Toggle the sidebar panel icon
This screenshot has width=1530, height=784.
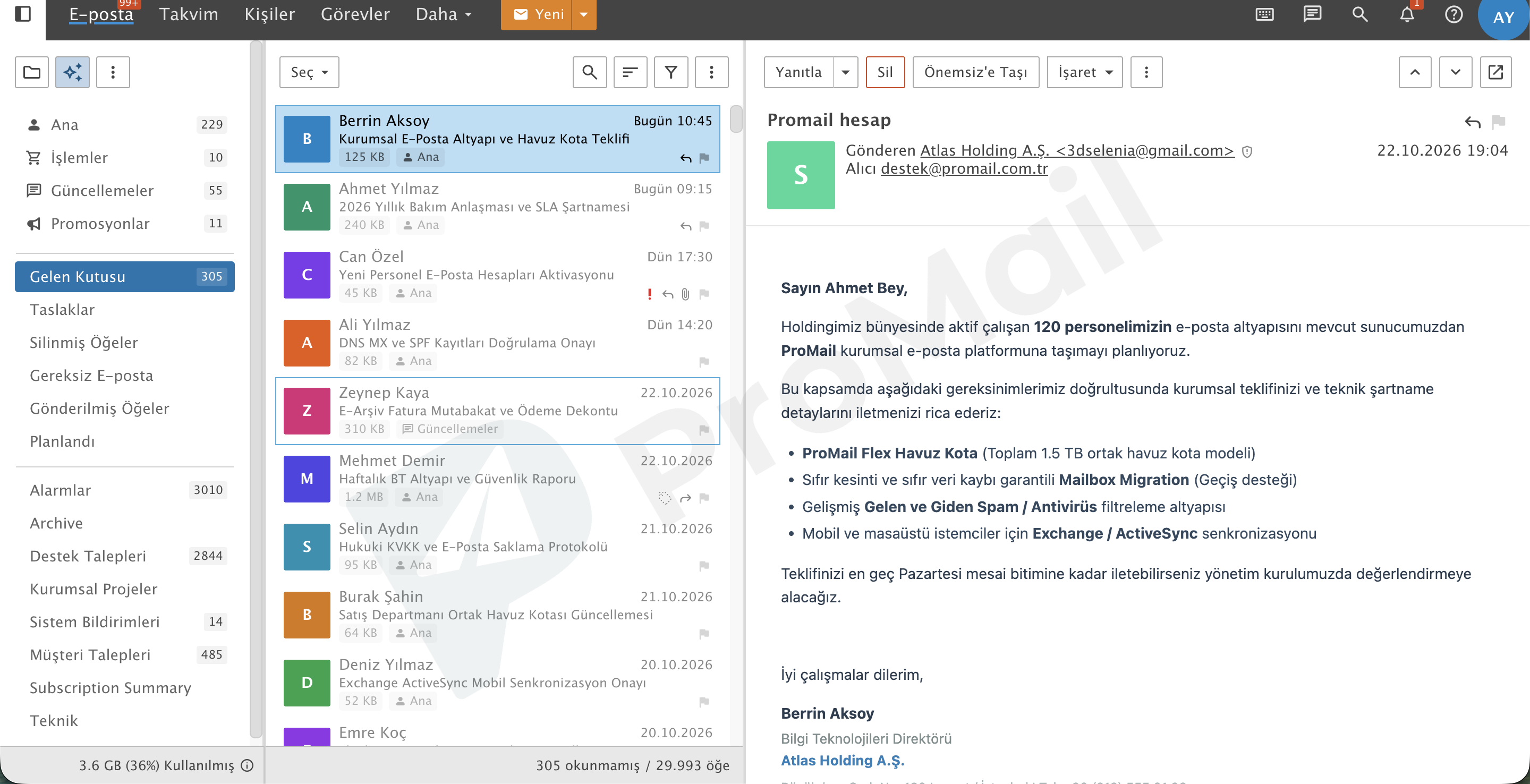coord(22,13)
